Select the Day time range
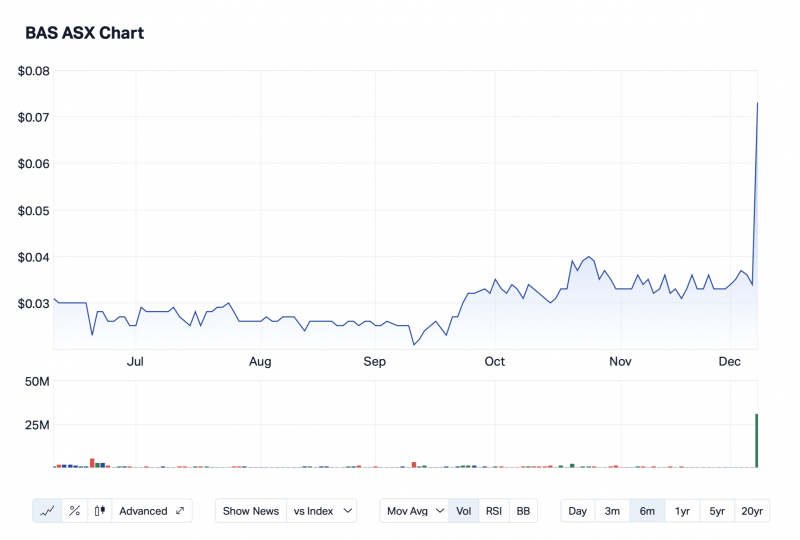Viewport: 800px width, 540px height. click(578, 511)
